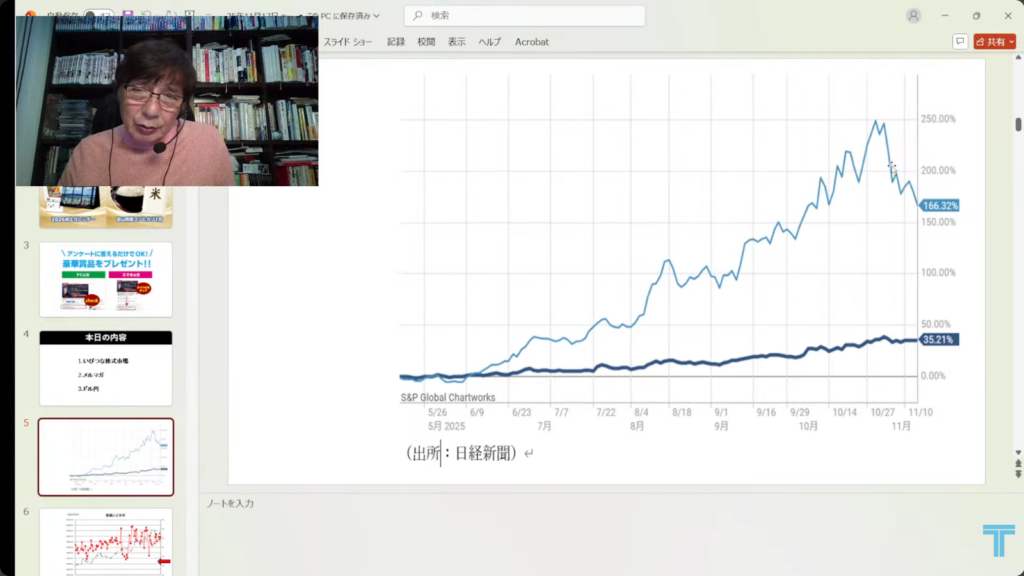Viewport: 1024px width, 576px height.
Task: Select slide 4 本日の内容 thumbnail
Action: point(106,368)
